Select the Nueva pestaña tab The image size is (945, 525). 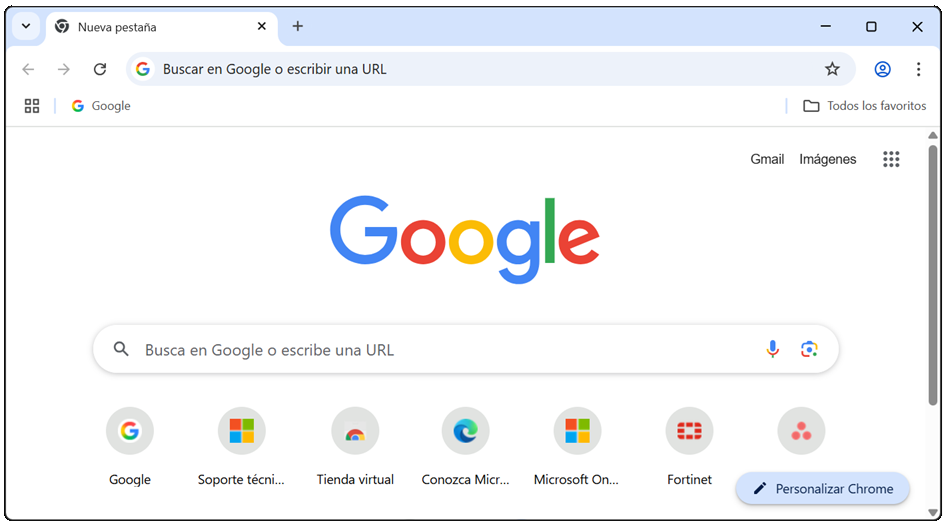[162, 28]
